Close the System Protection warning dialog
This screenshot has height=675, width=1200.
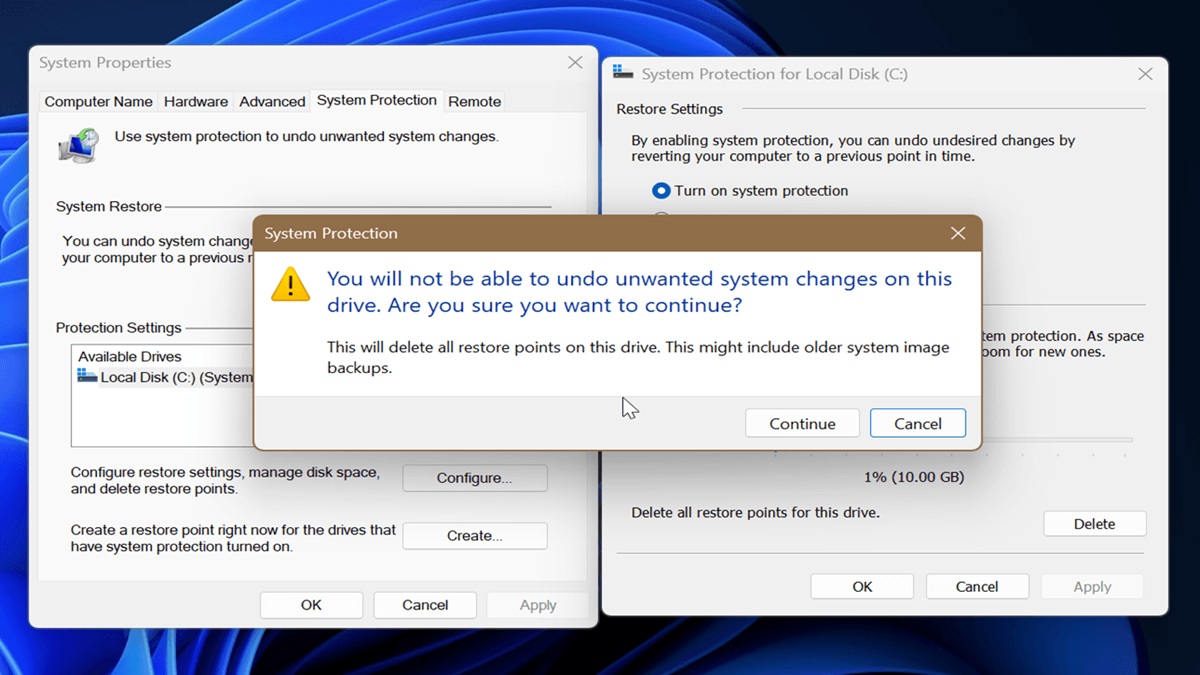click(958, 233)
